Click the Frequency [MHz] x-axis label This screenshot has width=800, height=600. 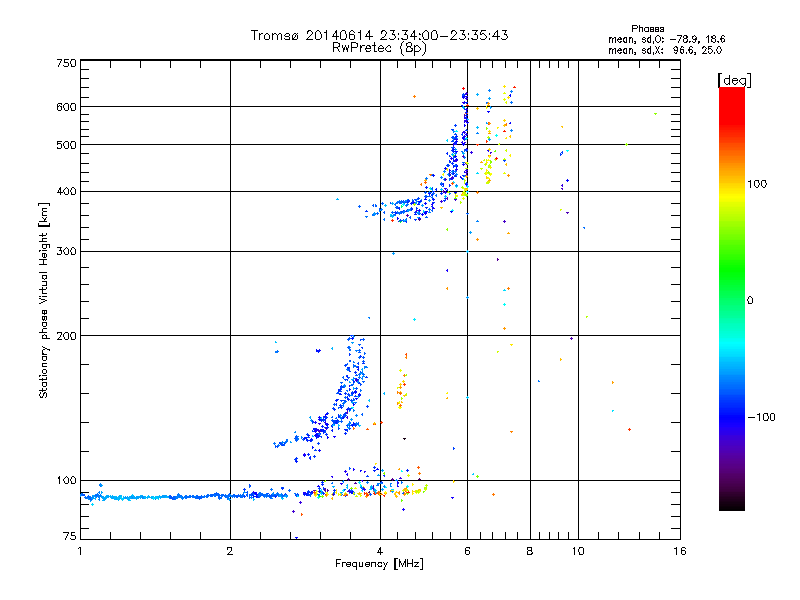coord(379,565)
